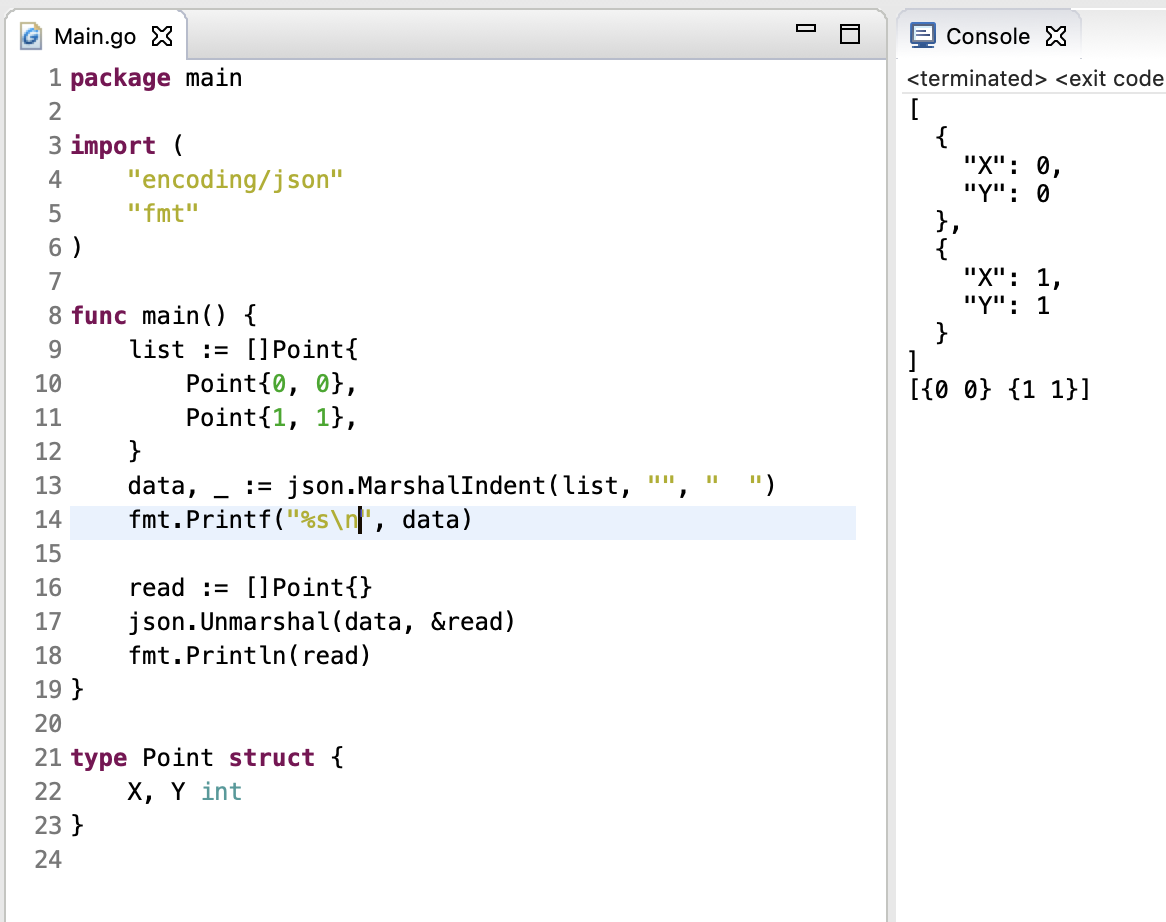Click line number 14 in the gutter
Viewport: 1166px width, 922px height.
click(x=48, y=520)
